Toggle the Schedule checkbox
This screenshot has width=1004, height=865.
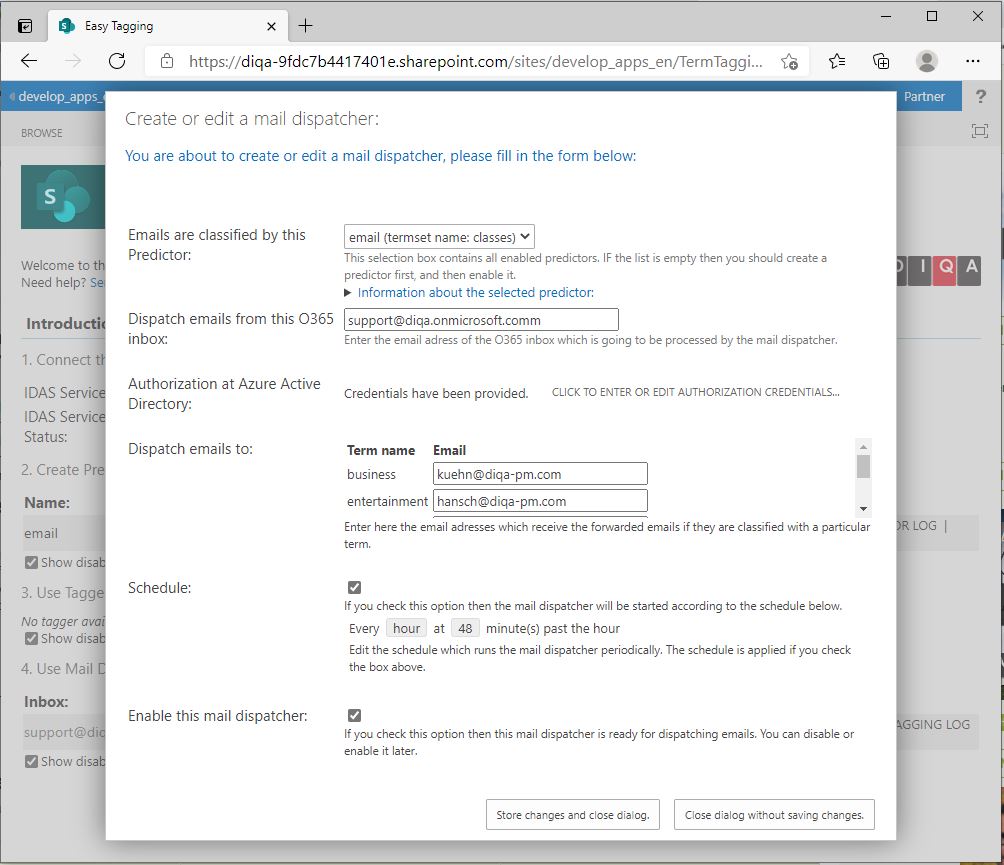click(354, 588)
